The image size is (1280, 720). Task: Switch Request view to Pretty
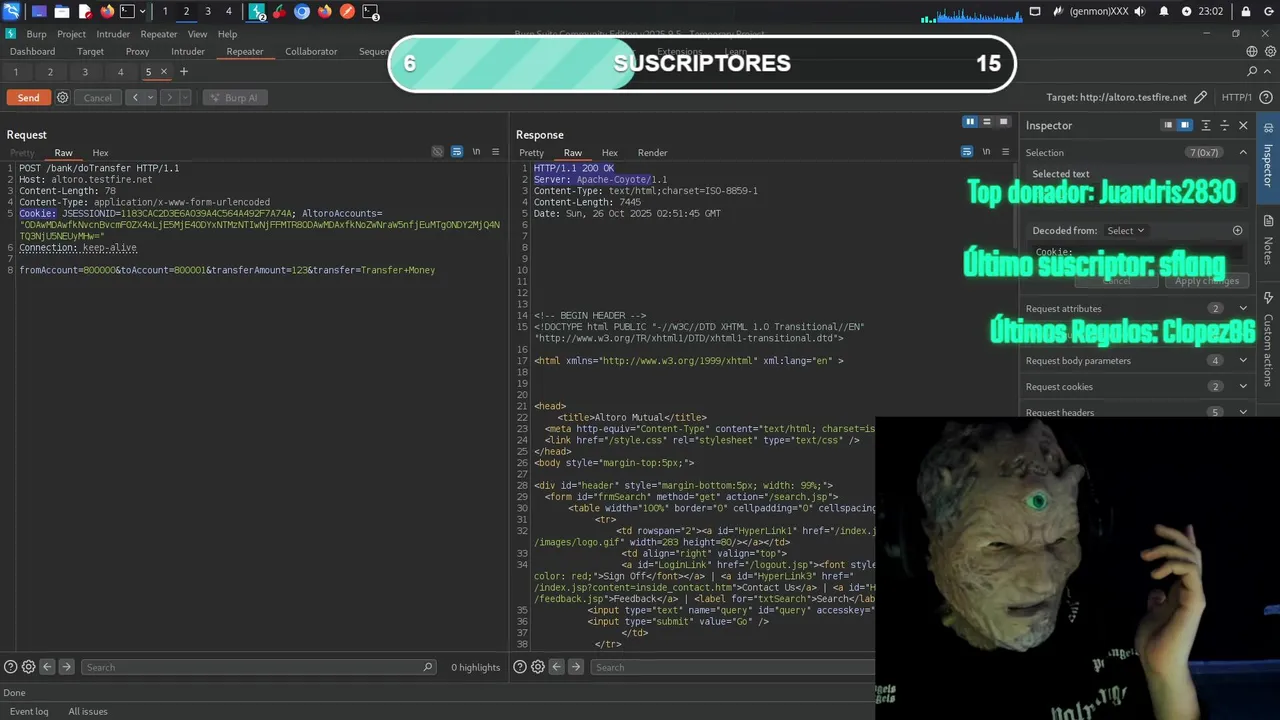[22, 153]
